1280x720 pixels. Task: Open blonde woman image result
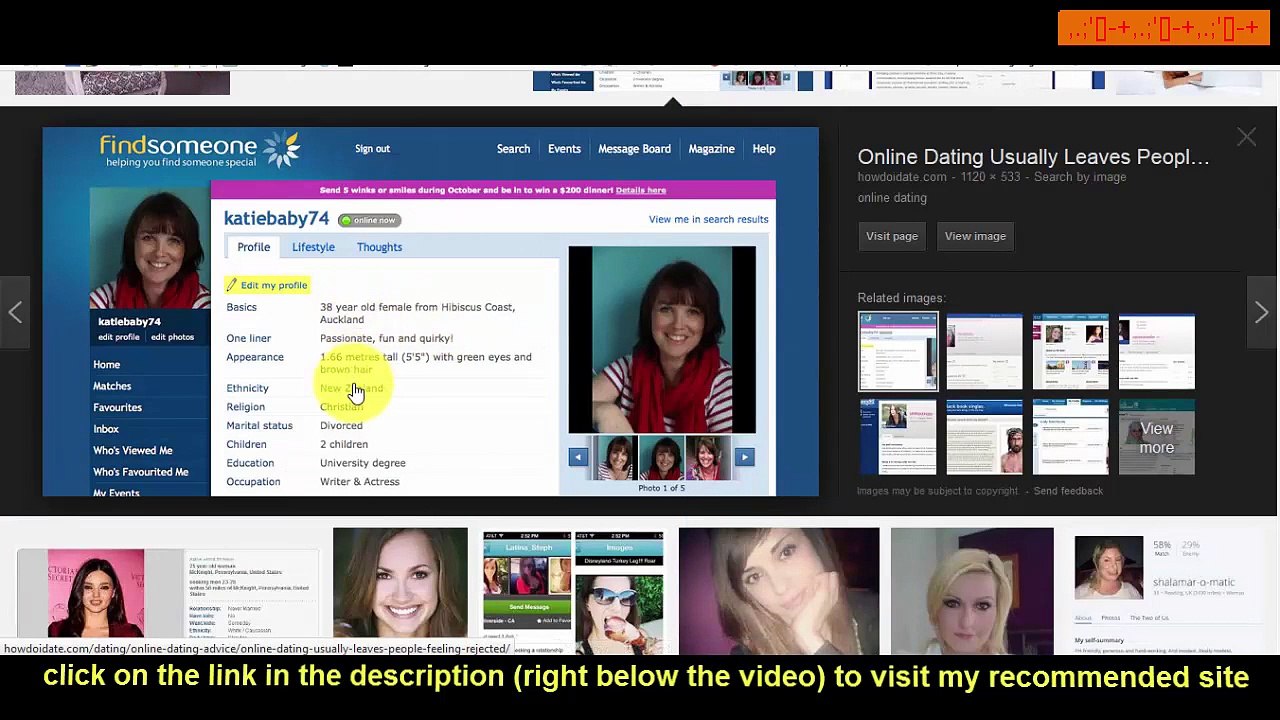click(x=972, y=590)
